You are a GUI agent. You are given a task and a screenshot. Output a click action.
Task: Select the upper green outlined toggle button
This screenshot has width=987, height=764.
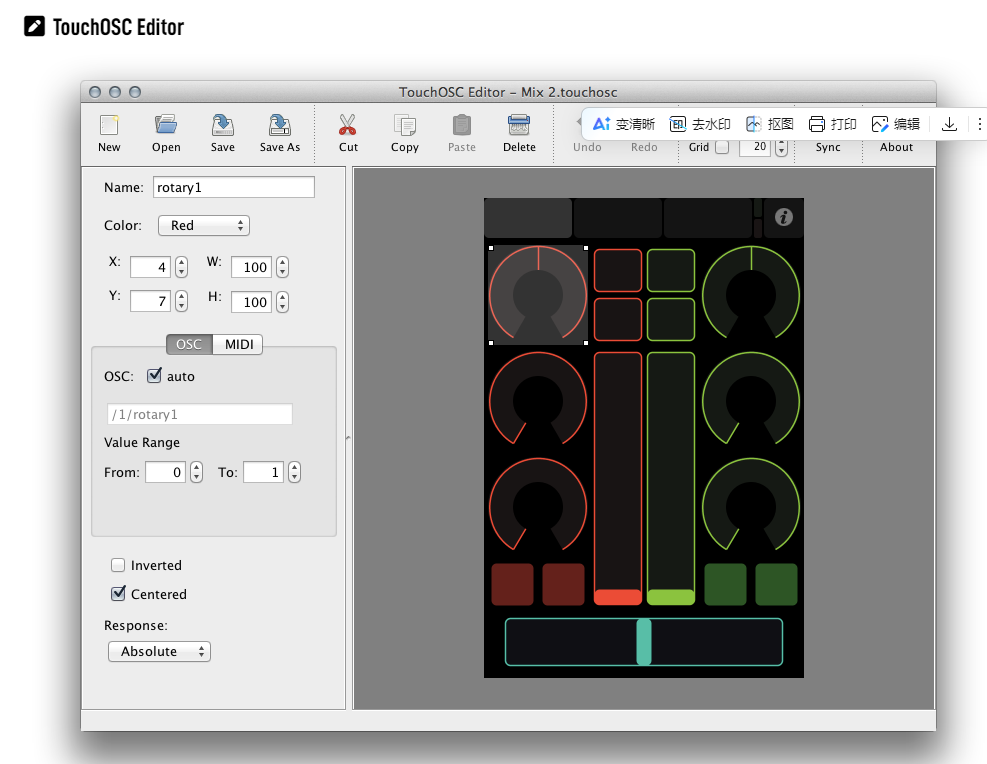coord(671,271)
